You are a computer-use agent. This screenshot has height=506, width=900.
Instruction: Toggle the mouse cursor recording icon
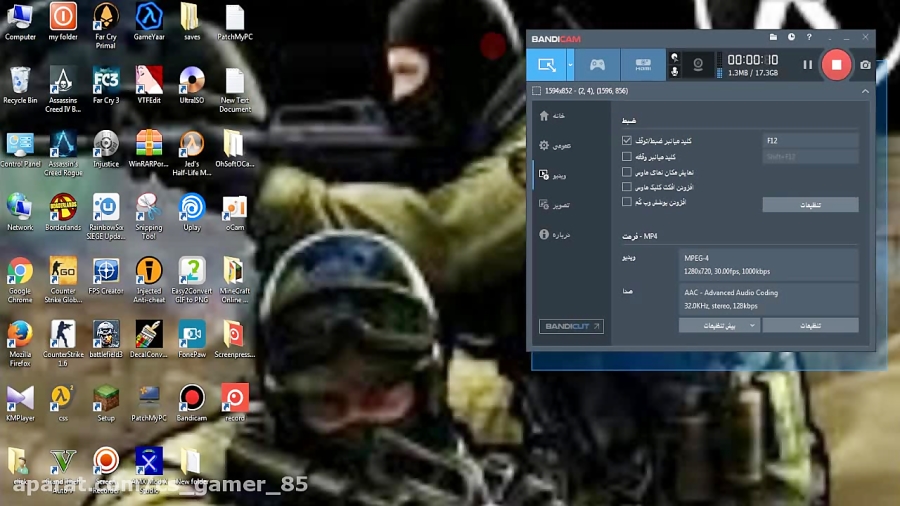pyautogui.click(x=674, y=57)
